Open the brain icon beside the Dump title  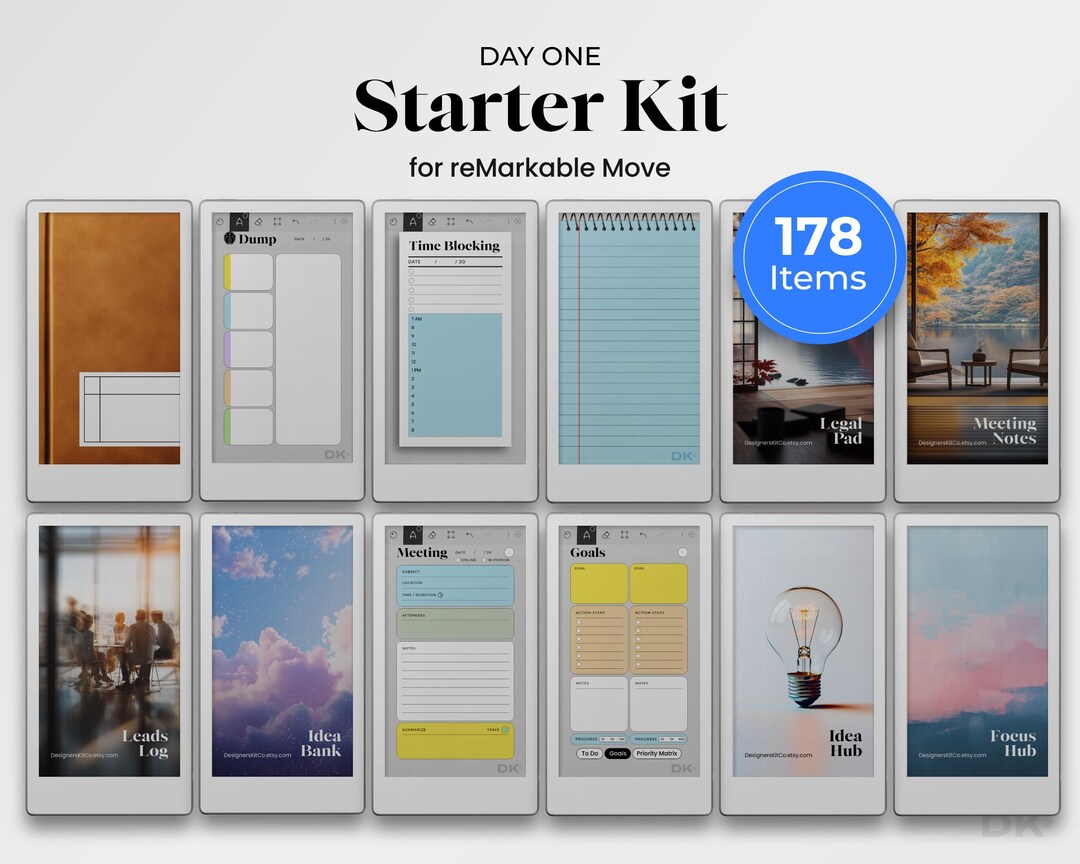tap(230, 238)
